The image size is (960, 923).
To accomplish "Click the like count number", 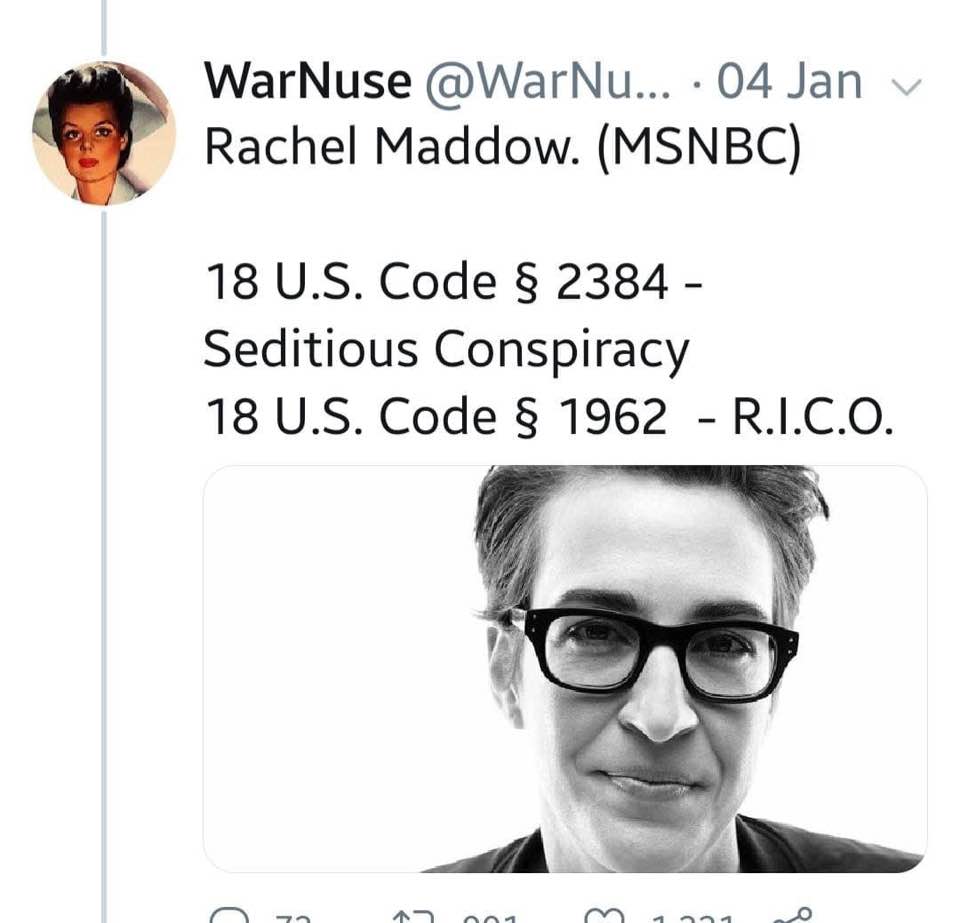I will 690,918.
